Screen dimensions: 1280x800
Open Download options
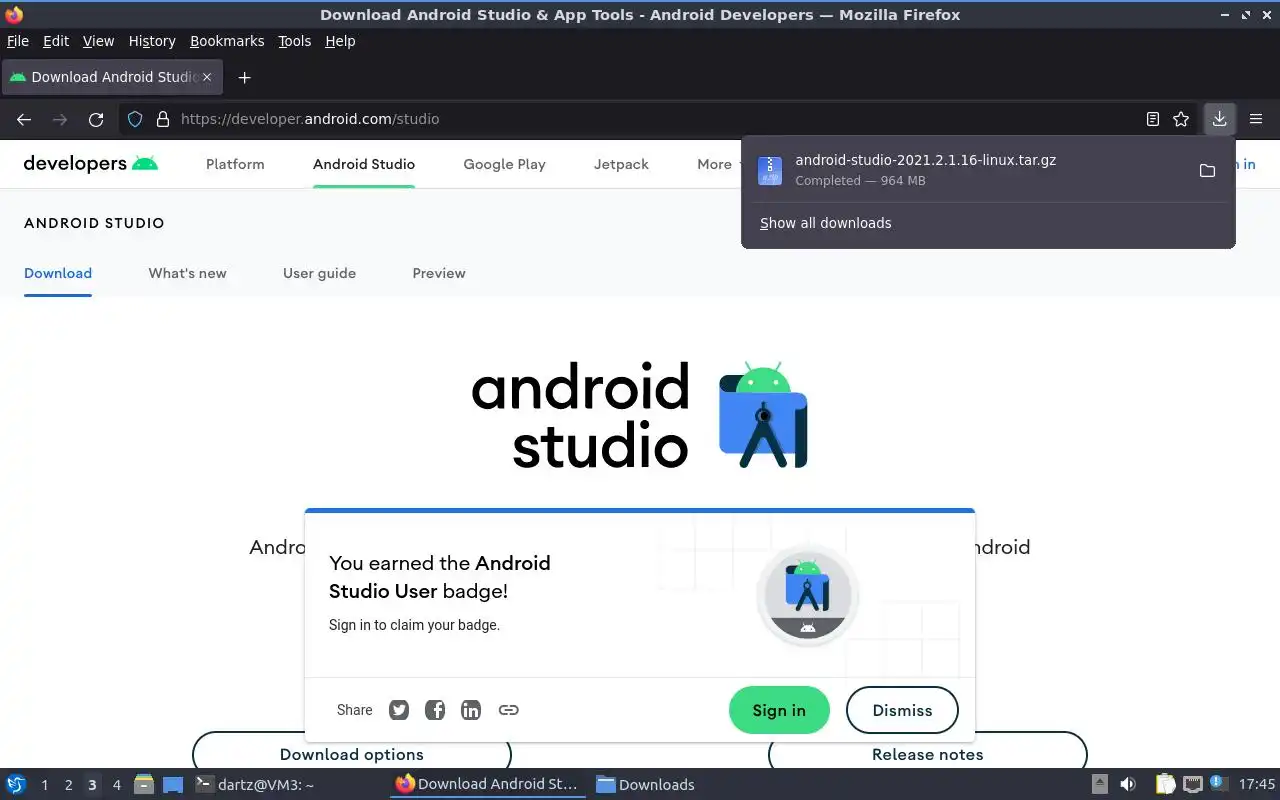coord(351,752)
